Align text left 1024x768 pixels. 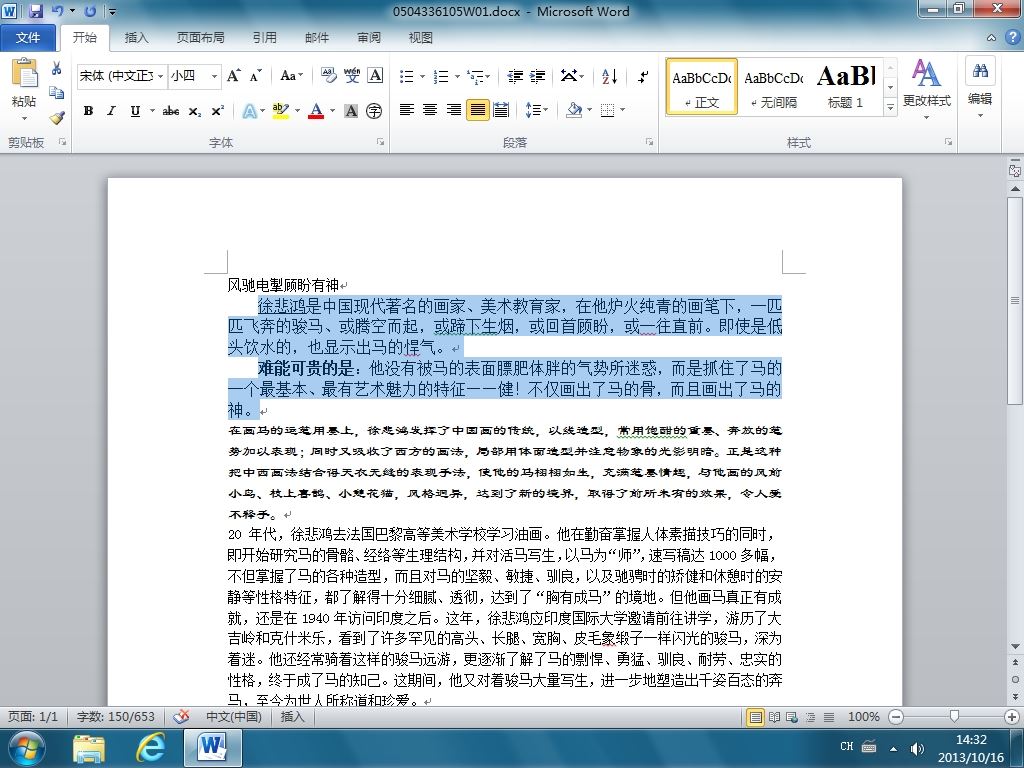pyautogui.click(x=407, y=110)
